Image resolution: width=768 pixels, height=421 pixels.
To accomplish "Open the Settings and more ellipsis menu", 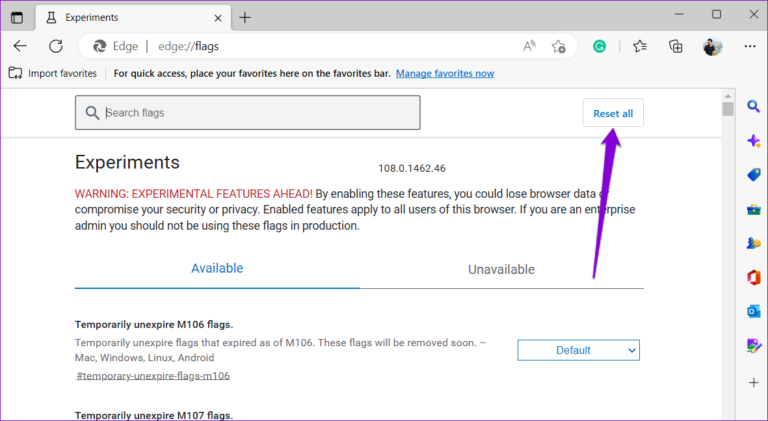I will (x=749, y=46).
